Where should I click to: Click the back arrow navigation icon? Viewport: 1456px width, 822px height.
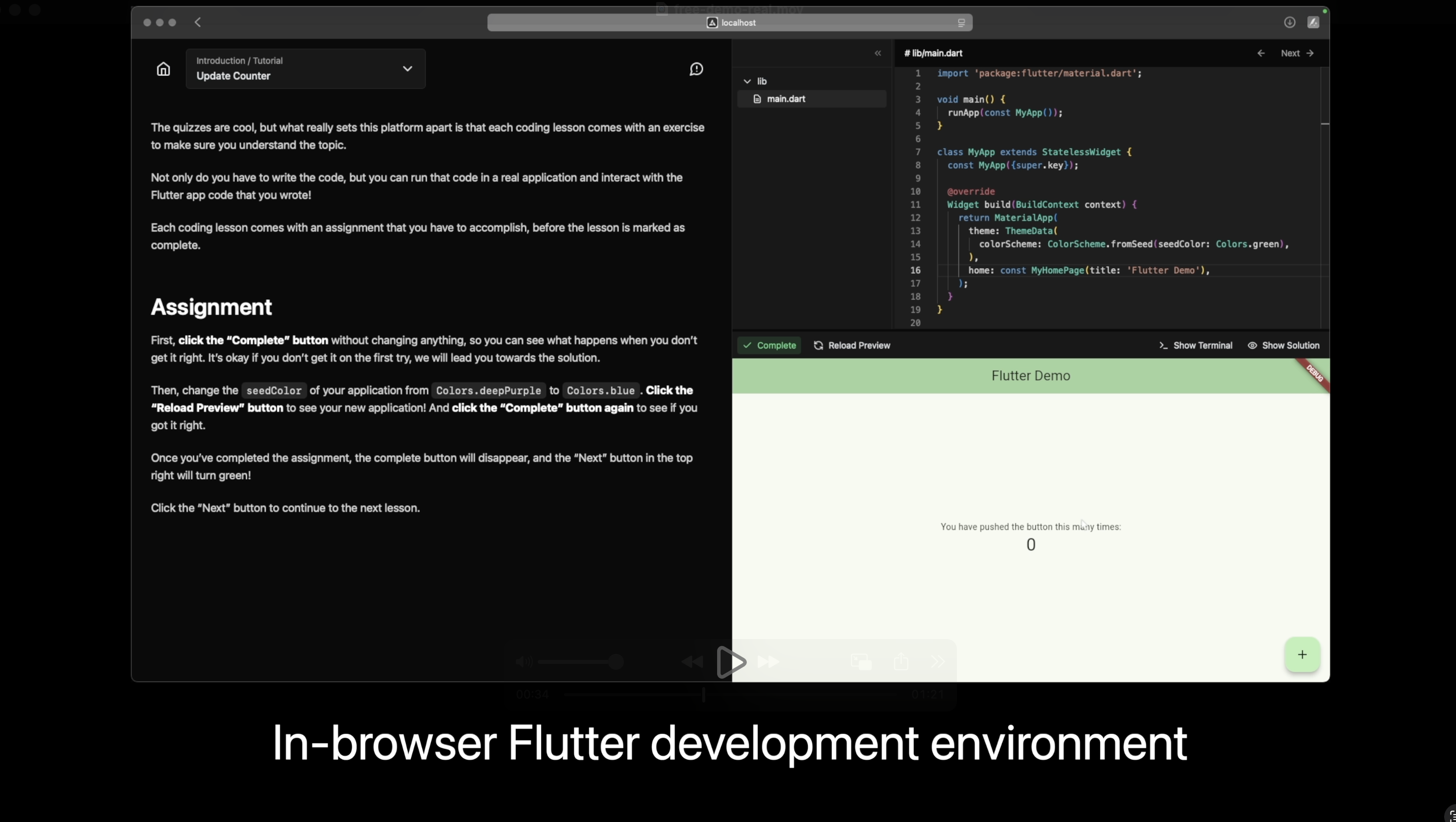(x=198, y=22)
